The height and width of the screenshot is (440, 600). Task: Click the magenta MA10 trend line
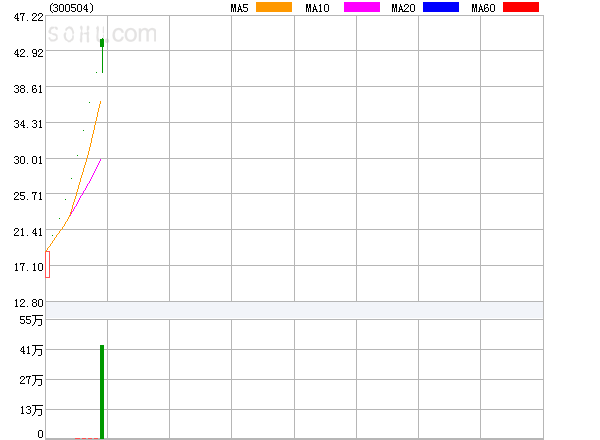tap(85, 187)
